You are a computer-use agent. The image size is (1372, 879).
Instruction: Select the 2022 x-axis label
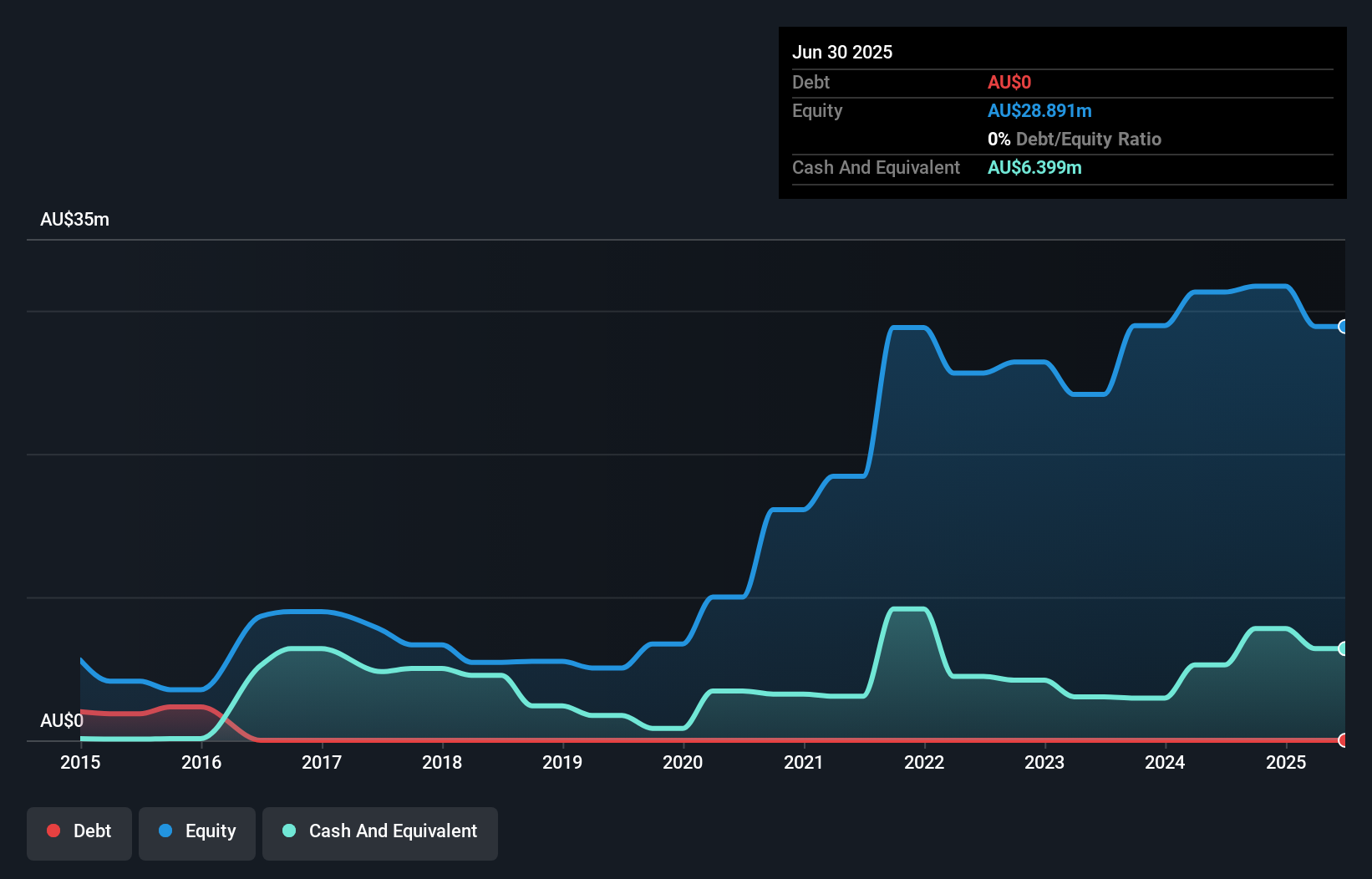click(924, 762)
